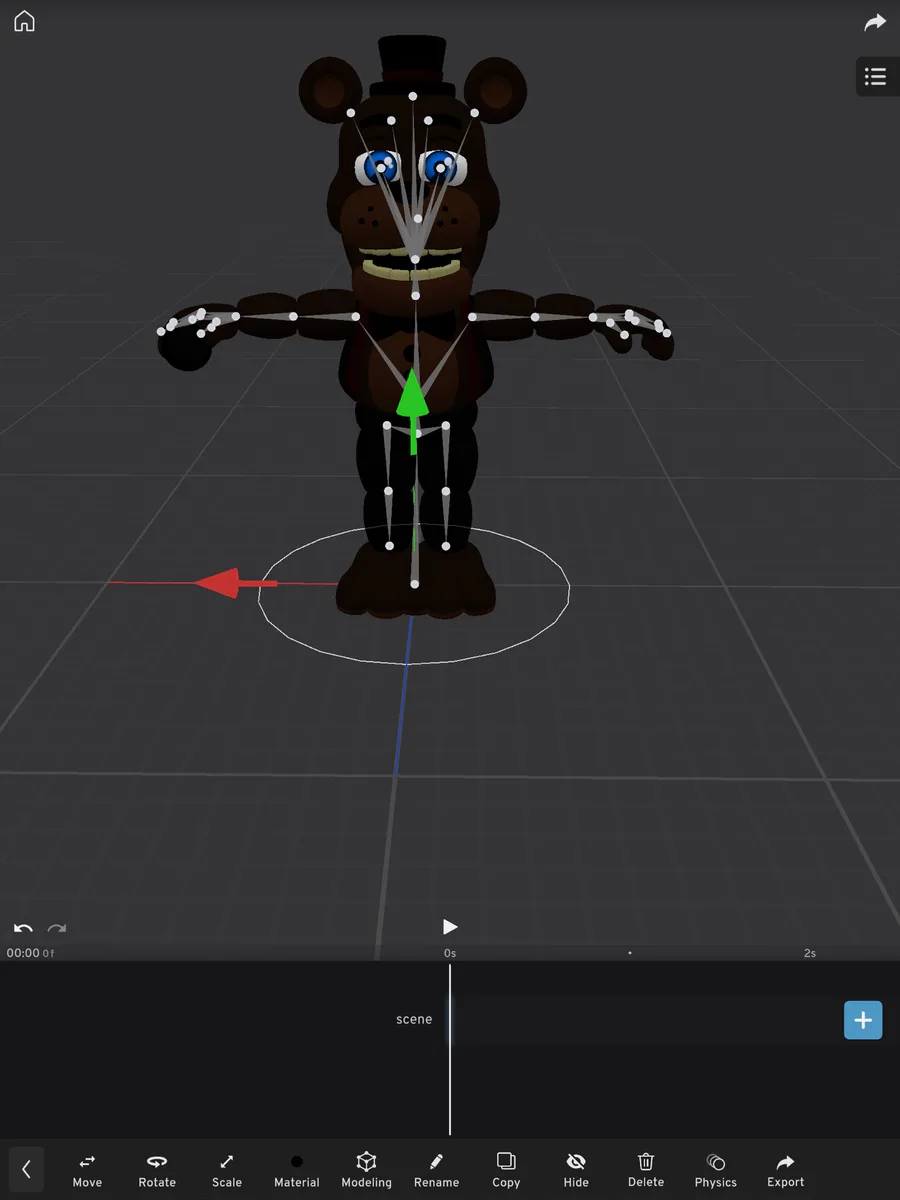Select the Scale tool
Image resolution: width=900 pixels, height=1200 pixels.
pyautogui.click(x=227, y=1170)
